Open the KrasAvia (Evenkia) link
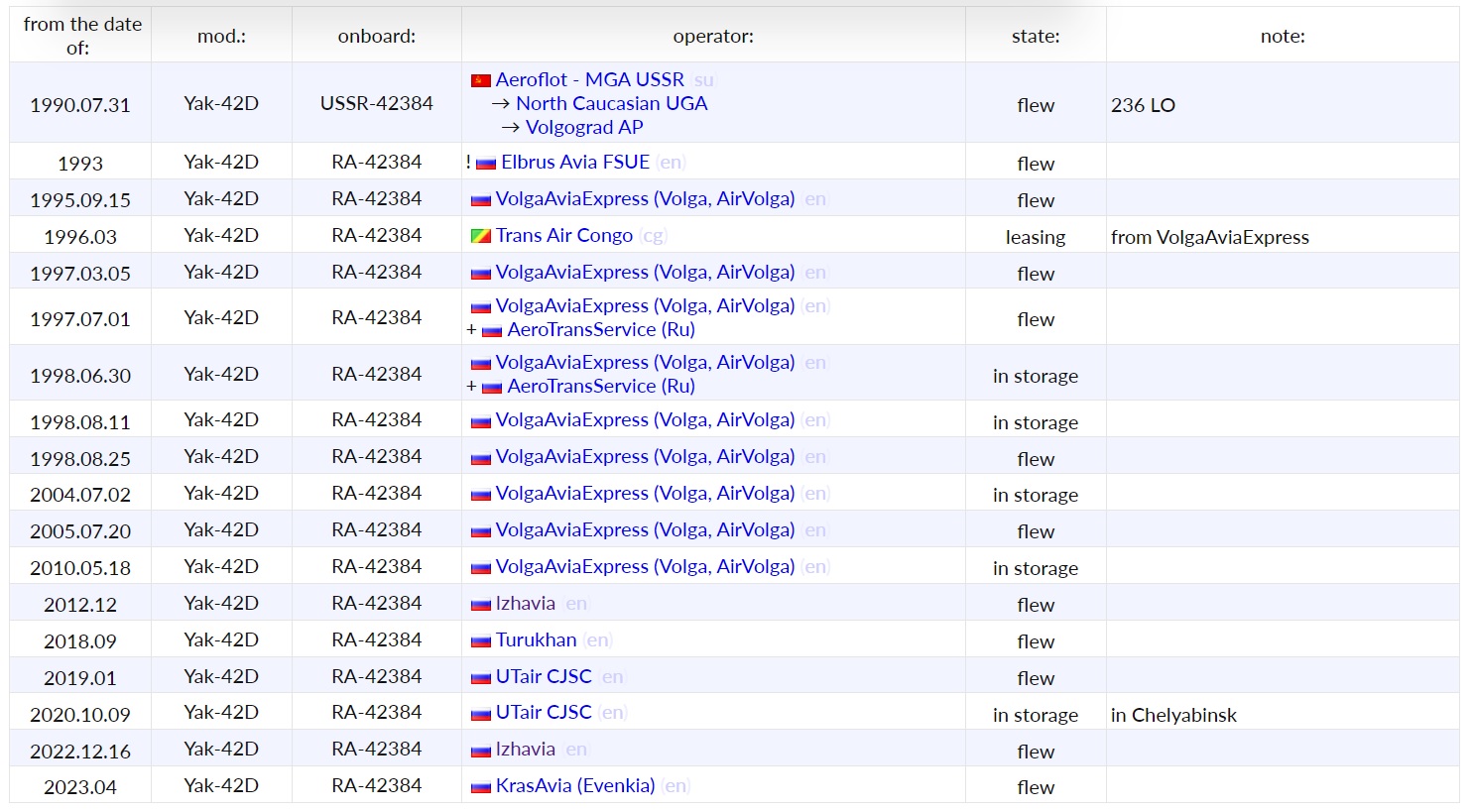The image size is (1473, 812). [x=575, y=785]
